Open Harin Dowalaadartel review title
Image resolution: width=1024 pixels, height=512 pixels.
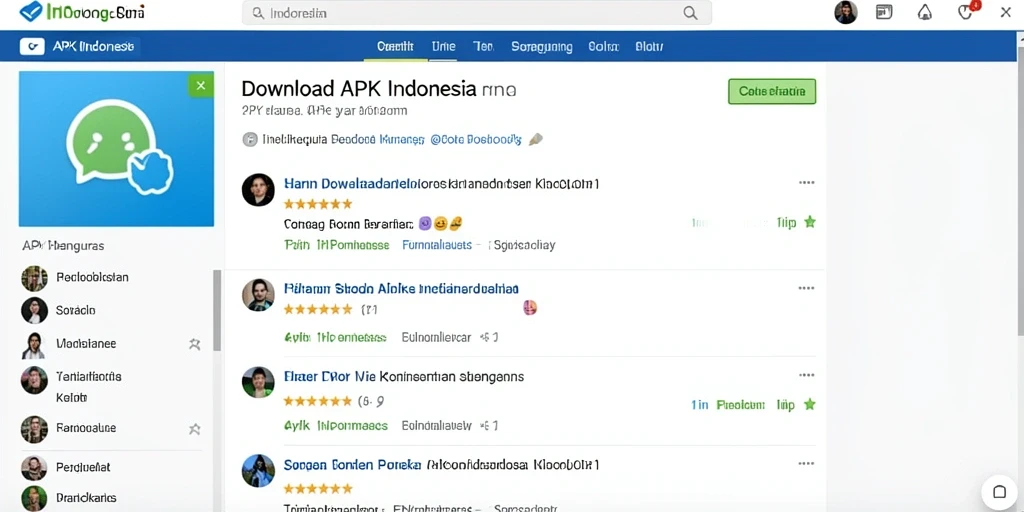pos(441,184)
